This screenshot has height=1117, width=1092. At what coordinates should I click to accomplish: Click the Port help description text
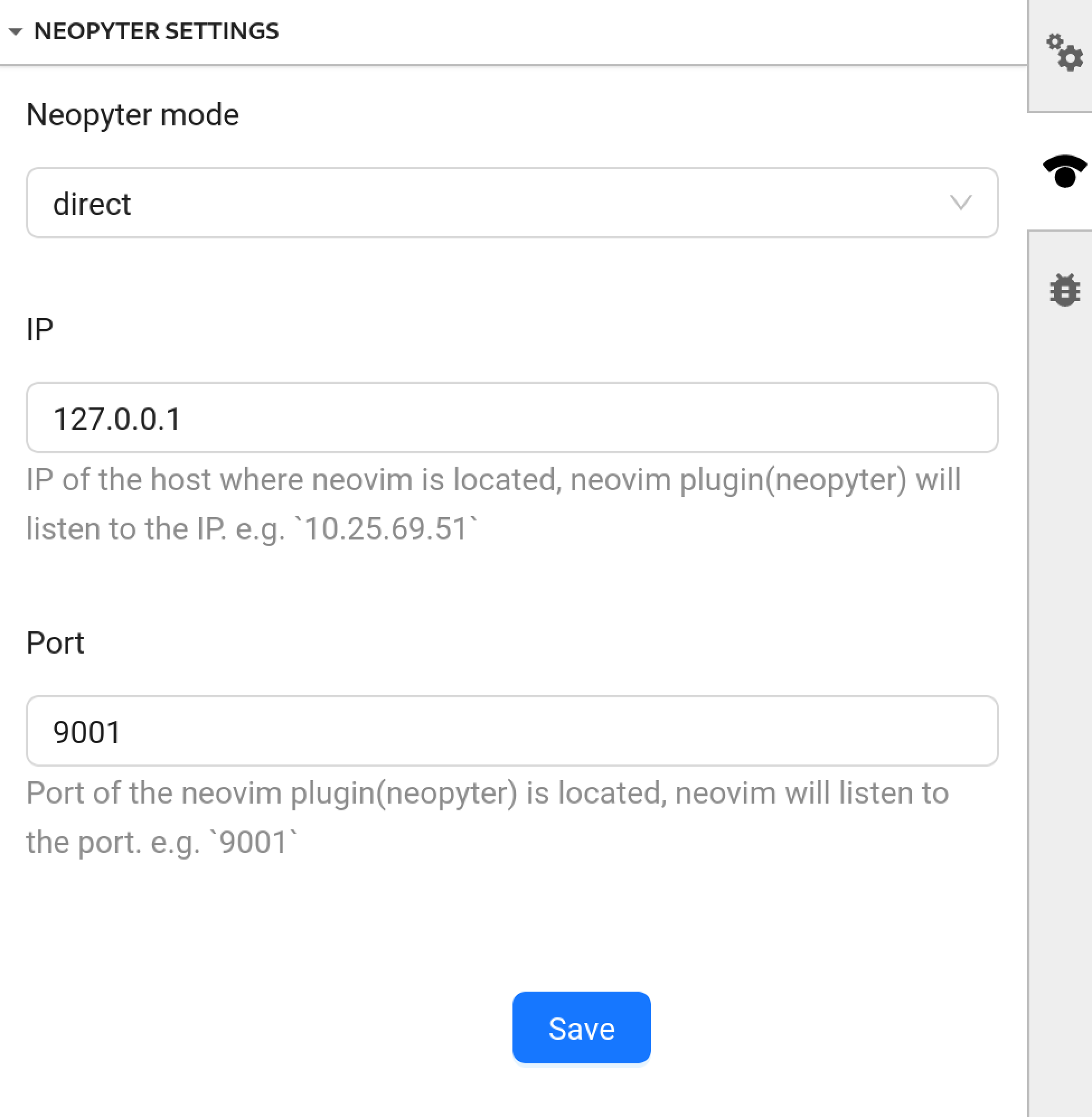[x=487, y=794]
